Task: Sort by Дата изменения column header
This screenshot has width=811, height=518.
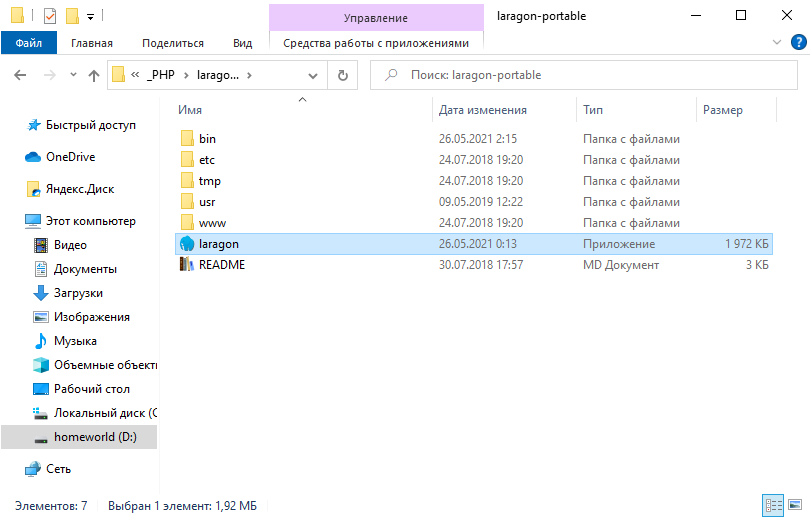Action: [482, 110]
